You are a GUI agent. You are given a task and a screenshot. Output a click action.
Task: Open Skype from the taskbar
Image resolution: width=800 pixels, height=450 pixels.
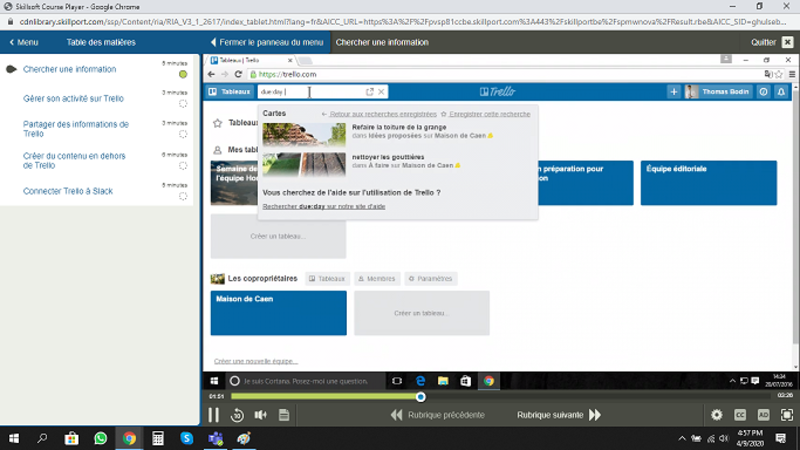pos(187,438)
